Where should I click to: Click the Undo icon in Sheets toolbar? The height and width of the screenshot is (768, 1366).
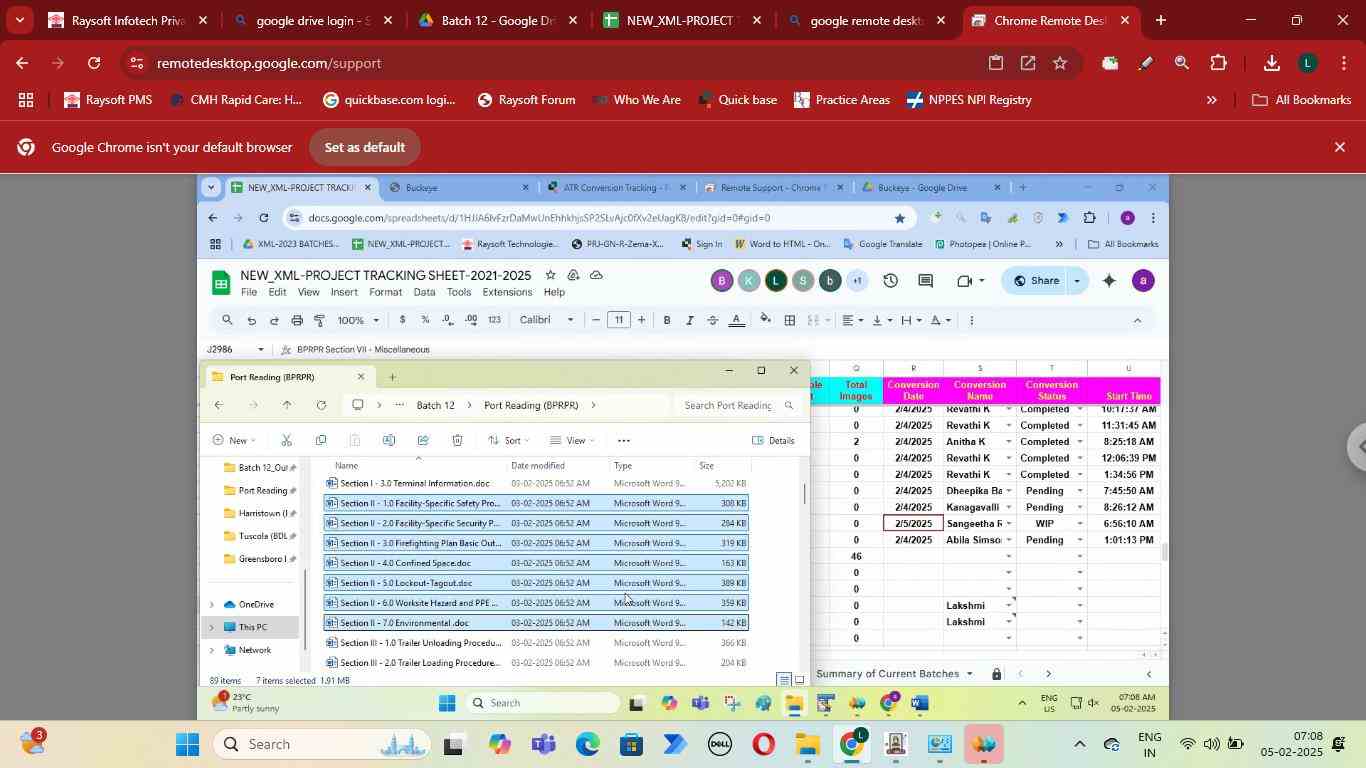[x=251, y=320]
